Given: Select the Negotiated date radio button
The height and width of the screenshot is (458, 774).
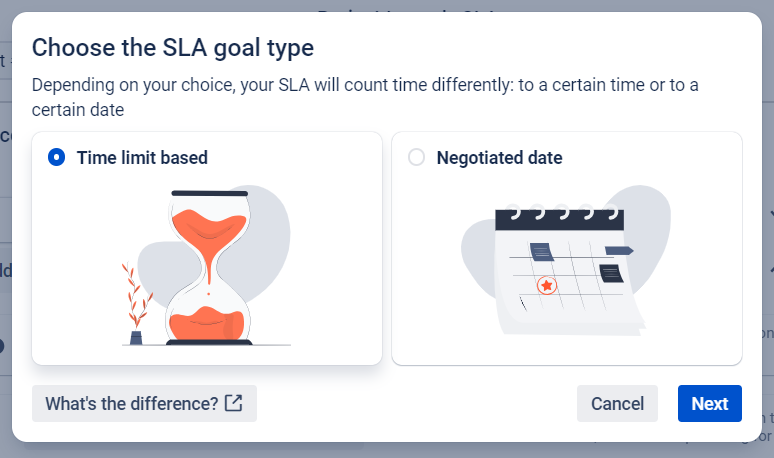Looking at the screenshot, I should (417, 157).
